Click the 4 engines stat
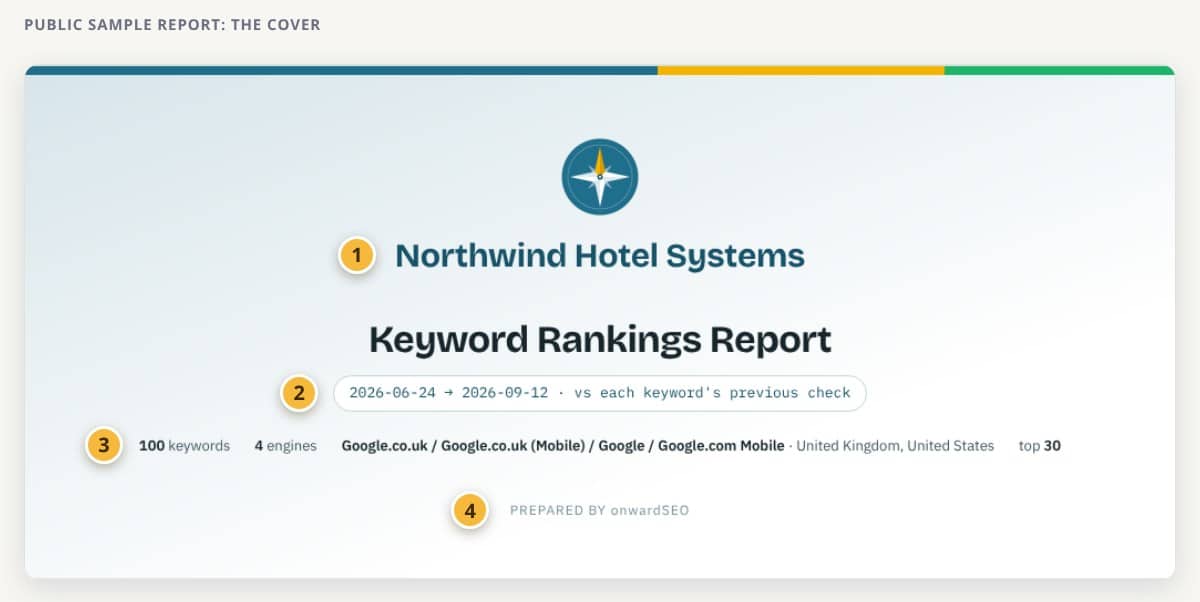 coord(285,446)
